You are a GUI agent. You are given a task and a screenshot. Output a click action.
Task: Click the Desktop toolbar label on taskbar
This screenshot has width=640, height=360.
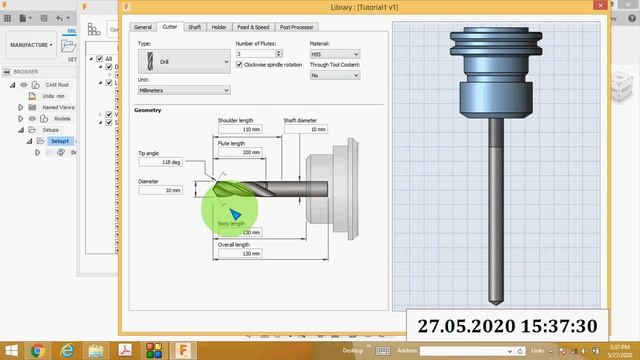(353, 351)
